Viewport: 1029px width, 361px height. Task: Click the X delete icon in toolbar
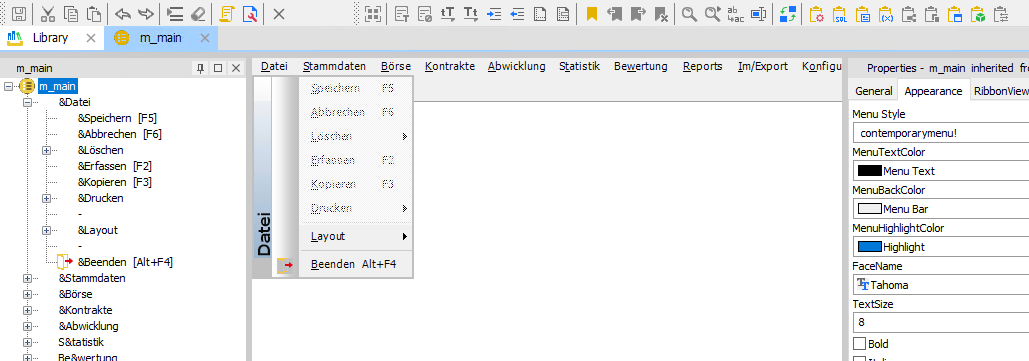click(279, 14)
